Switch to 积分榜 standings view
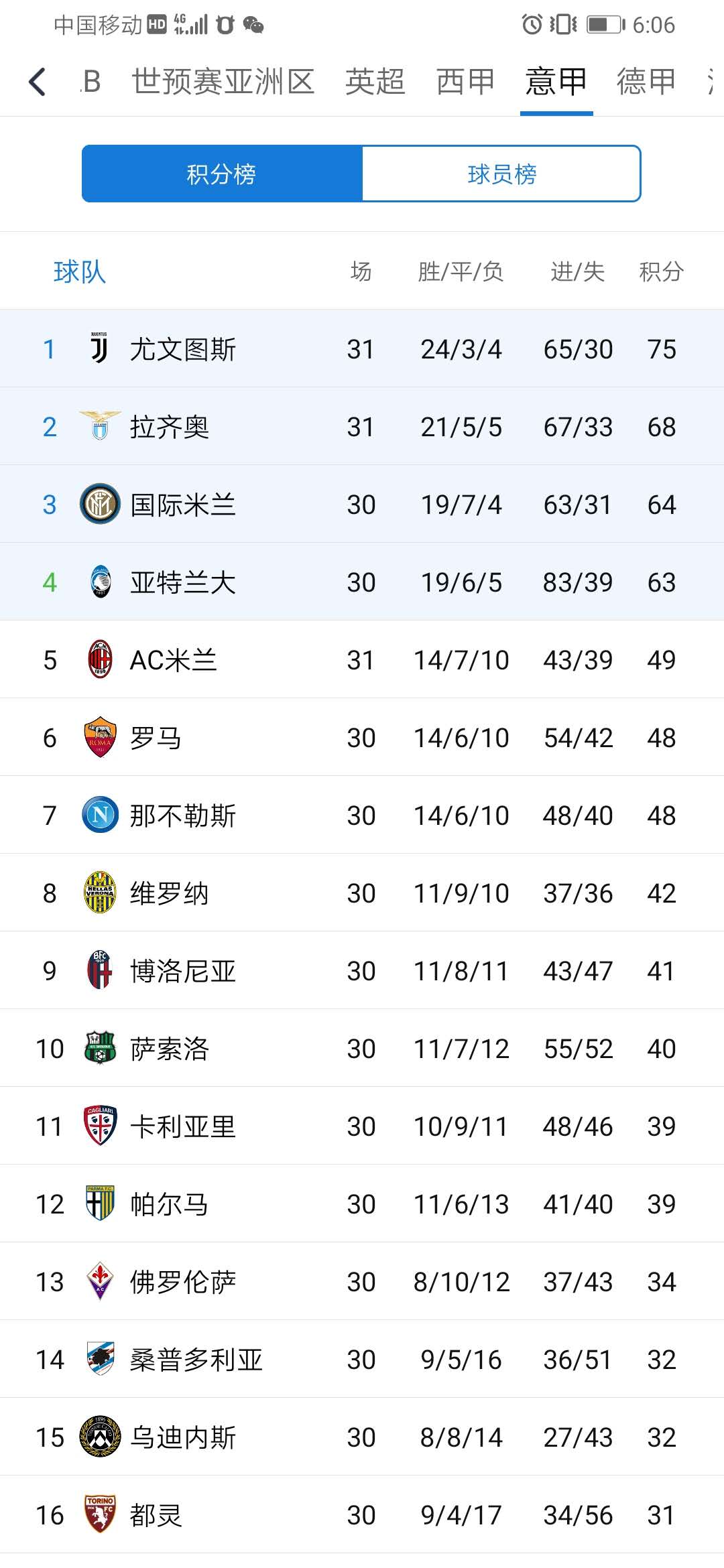The width and height of the screenshot is (724, 1568). point(222,174)
